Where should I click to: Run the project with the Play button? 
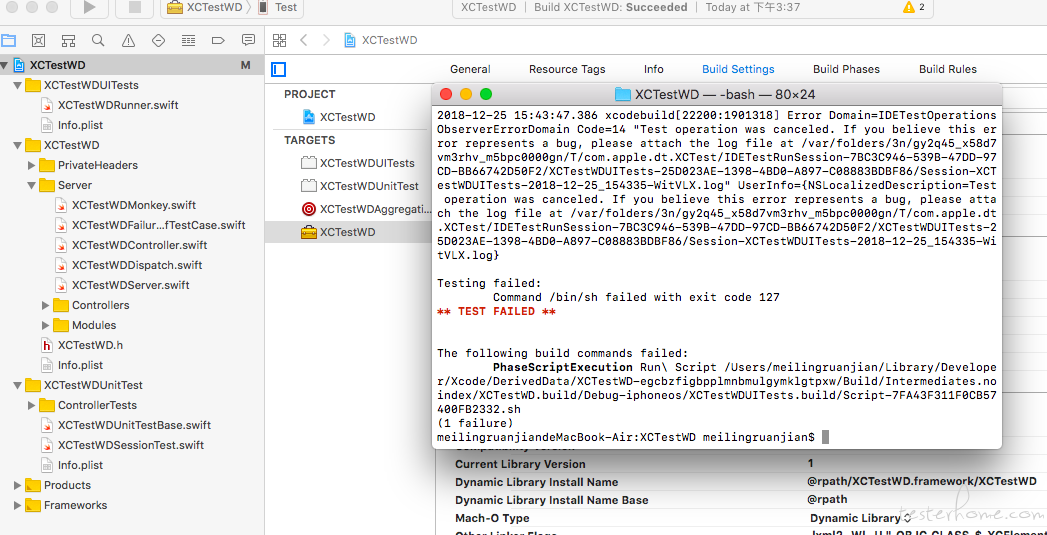point(89,8)
